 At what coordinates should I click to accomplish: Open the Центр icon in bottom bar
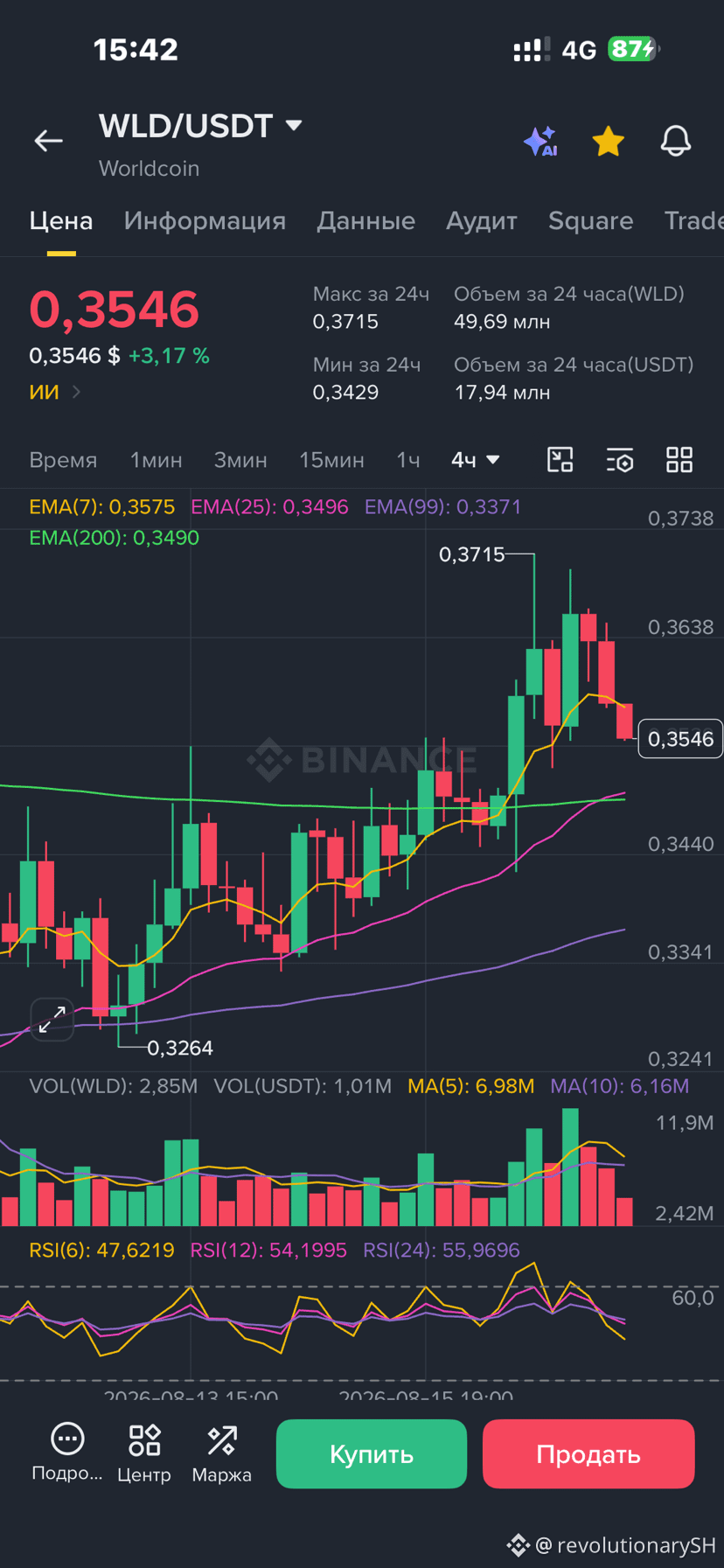[x=144, y=1453]
